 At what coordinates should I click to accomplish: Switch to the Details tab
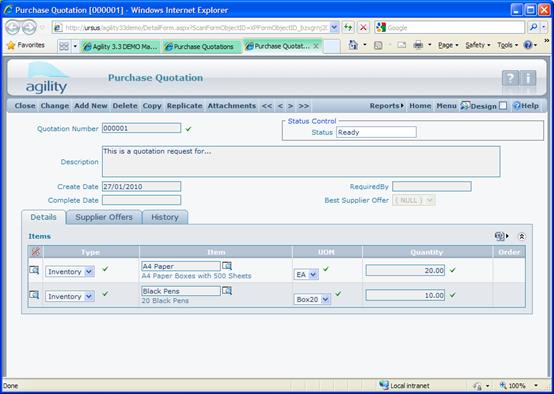coord(43,217)
